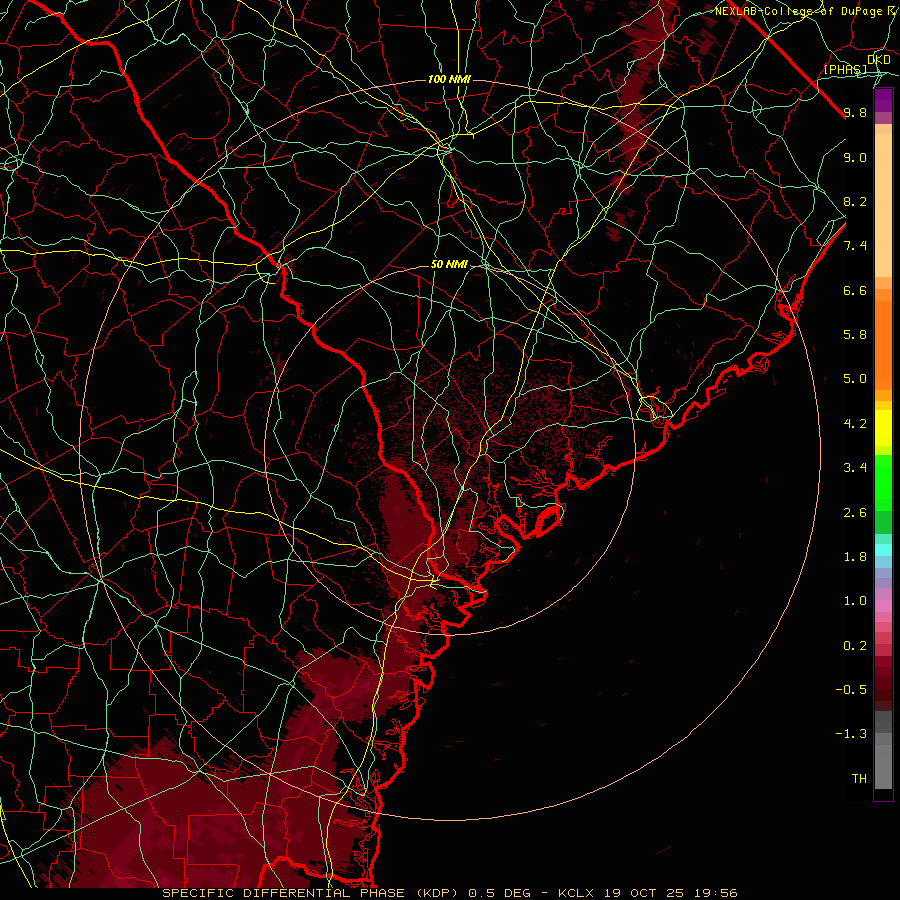Image resolution: width=900 pixels, height=900 pixels.
Task: Click the 4.2 value on the color scale
Action: tap(855, 424)
